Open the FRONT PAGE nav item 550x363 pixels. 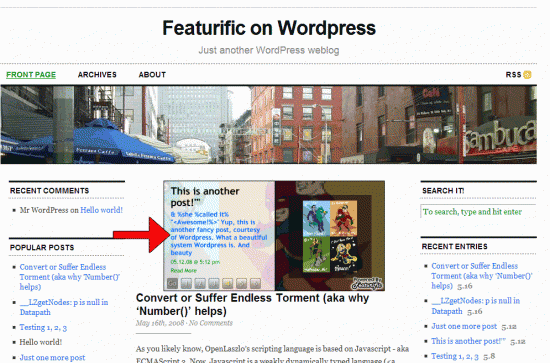tap(31, 75)
